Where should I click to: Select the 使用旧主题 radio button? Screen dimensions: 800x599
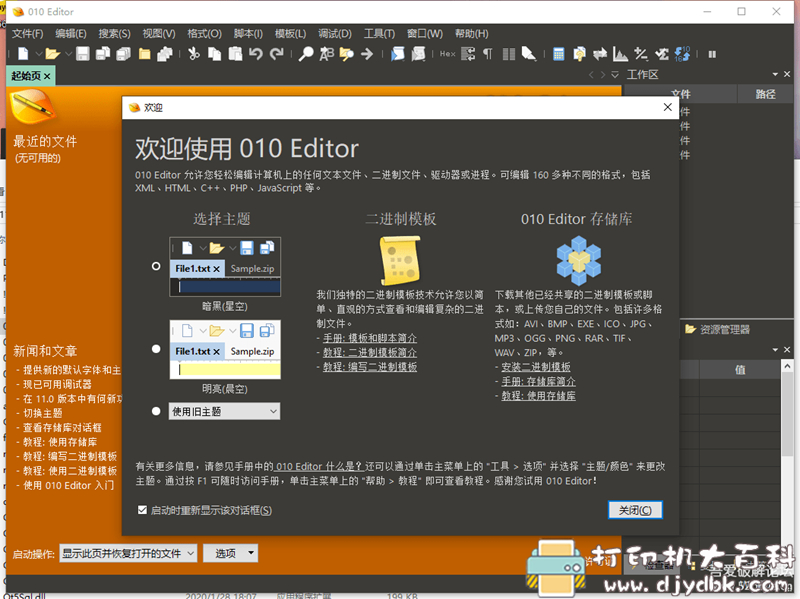[156, 411]
